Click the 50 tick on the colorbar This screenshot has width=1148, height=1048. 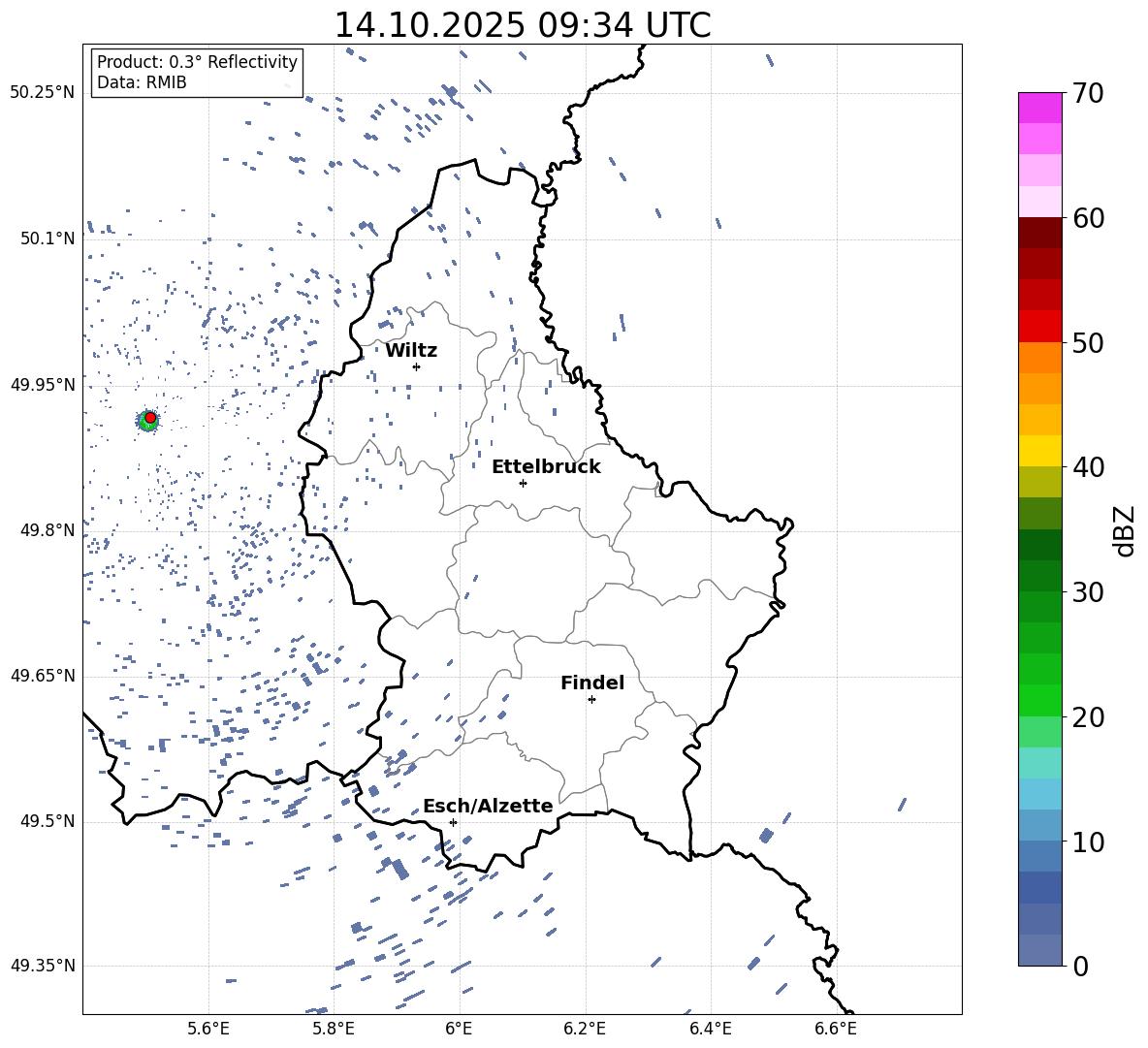click(x=1088, y=342)
